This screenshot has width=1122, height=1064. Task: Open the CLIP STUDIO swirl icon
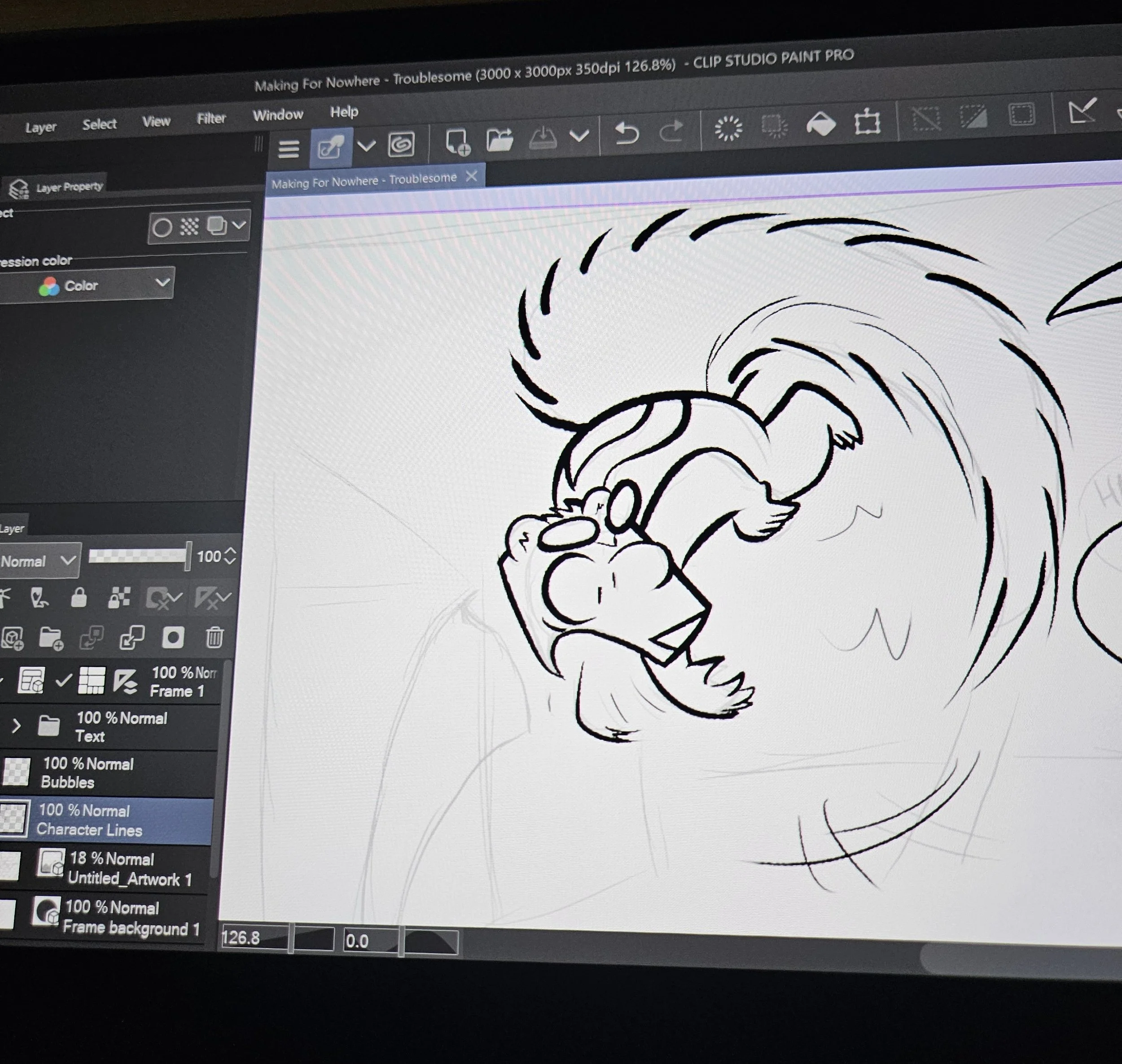coord(401,144)
